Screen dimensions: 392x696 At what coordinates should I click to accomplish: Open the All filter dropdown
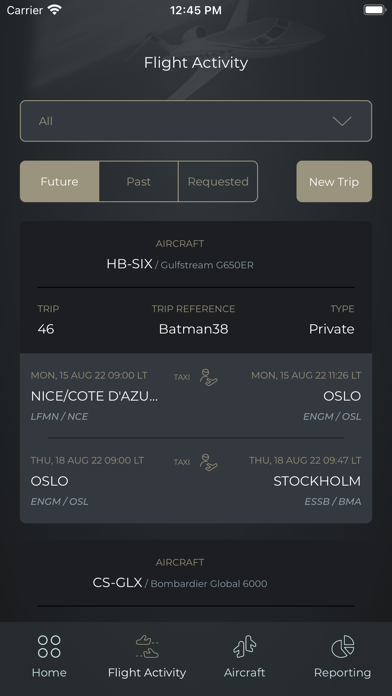[196, 121]
